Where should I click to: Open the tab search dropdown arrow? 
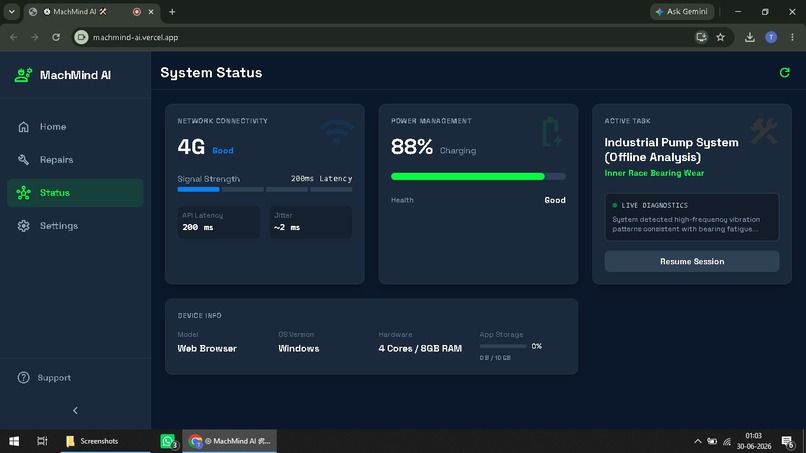pos(11,11)
